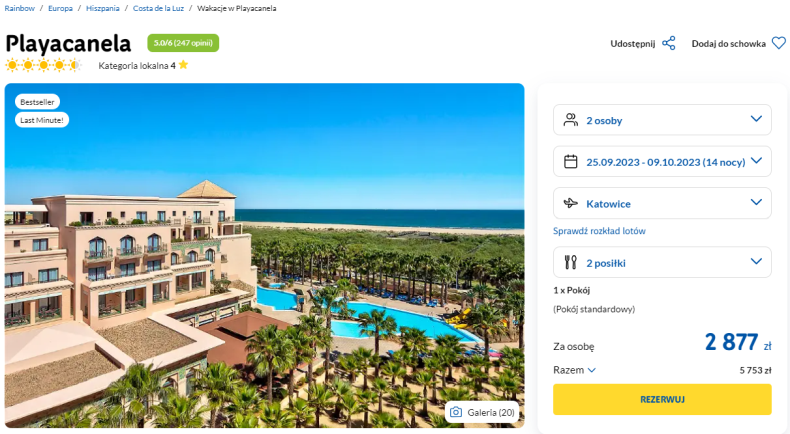The image size is (790, 434).
Task: Click the yellow REZERWUJ booking button
Action: click(x=662, y=399)
